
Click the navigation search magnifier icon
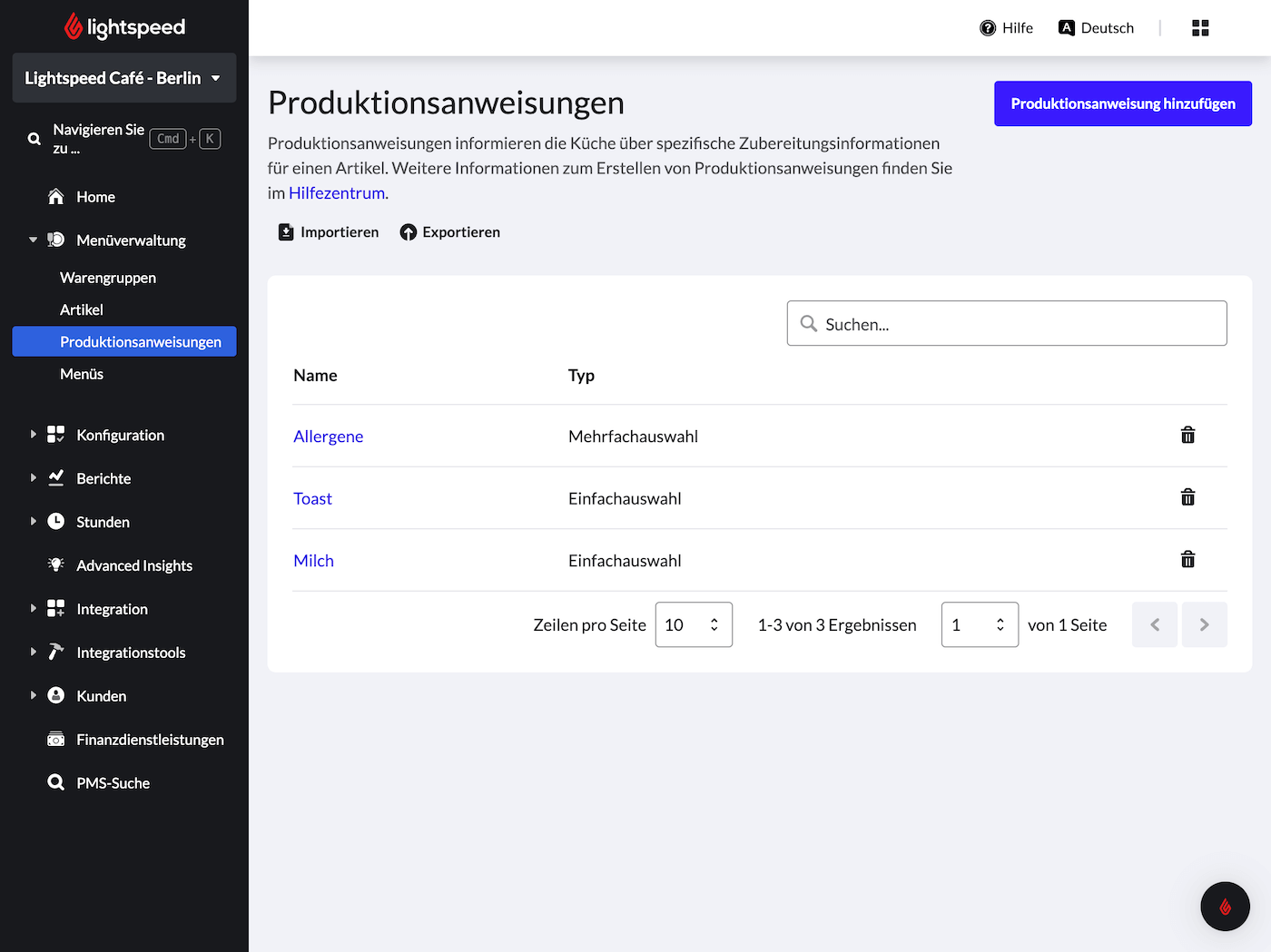[x=34, y=139]
